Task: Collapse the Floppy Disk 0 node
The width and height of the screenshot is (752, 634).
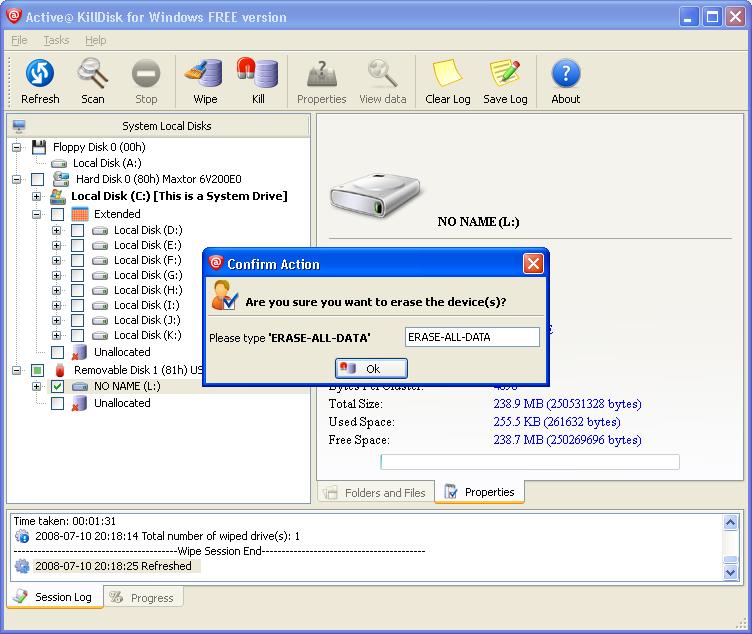Action: [x=17, y=147]
